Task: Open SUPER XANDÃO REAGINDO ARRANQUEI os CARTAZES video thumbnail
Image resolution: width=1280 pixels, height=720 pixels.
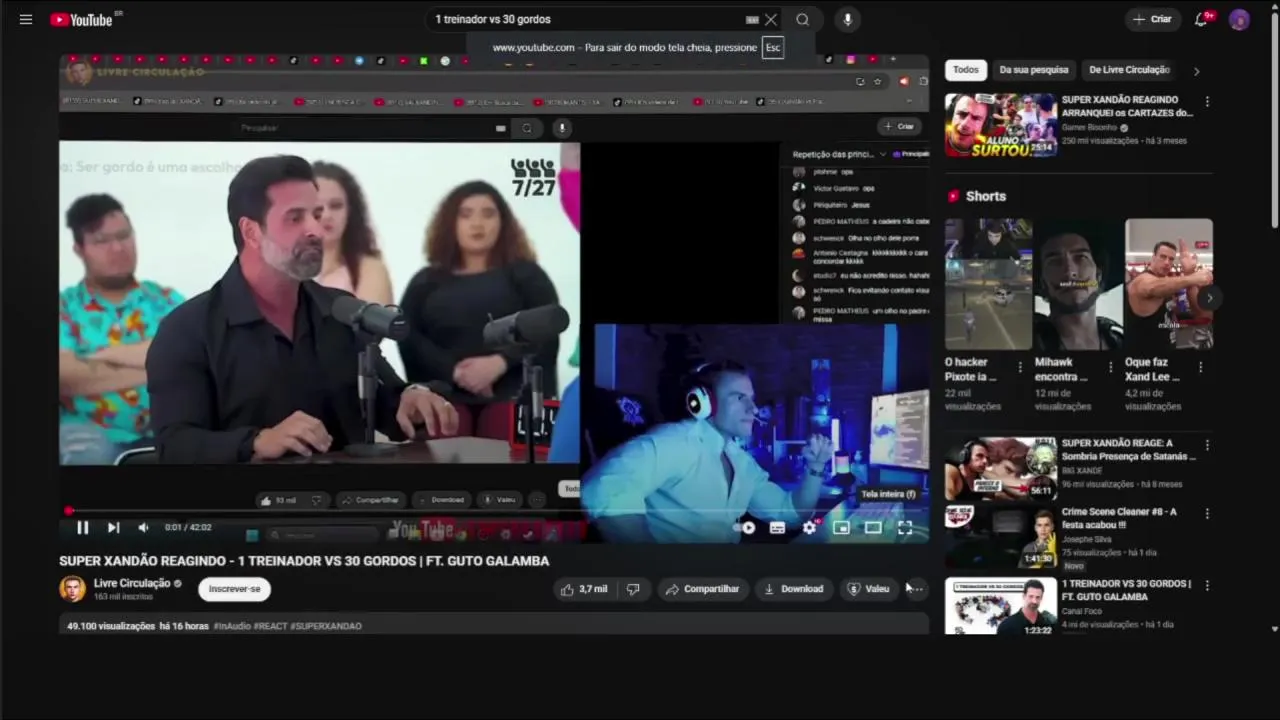Action: coord(1000,125)
